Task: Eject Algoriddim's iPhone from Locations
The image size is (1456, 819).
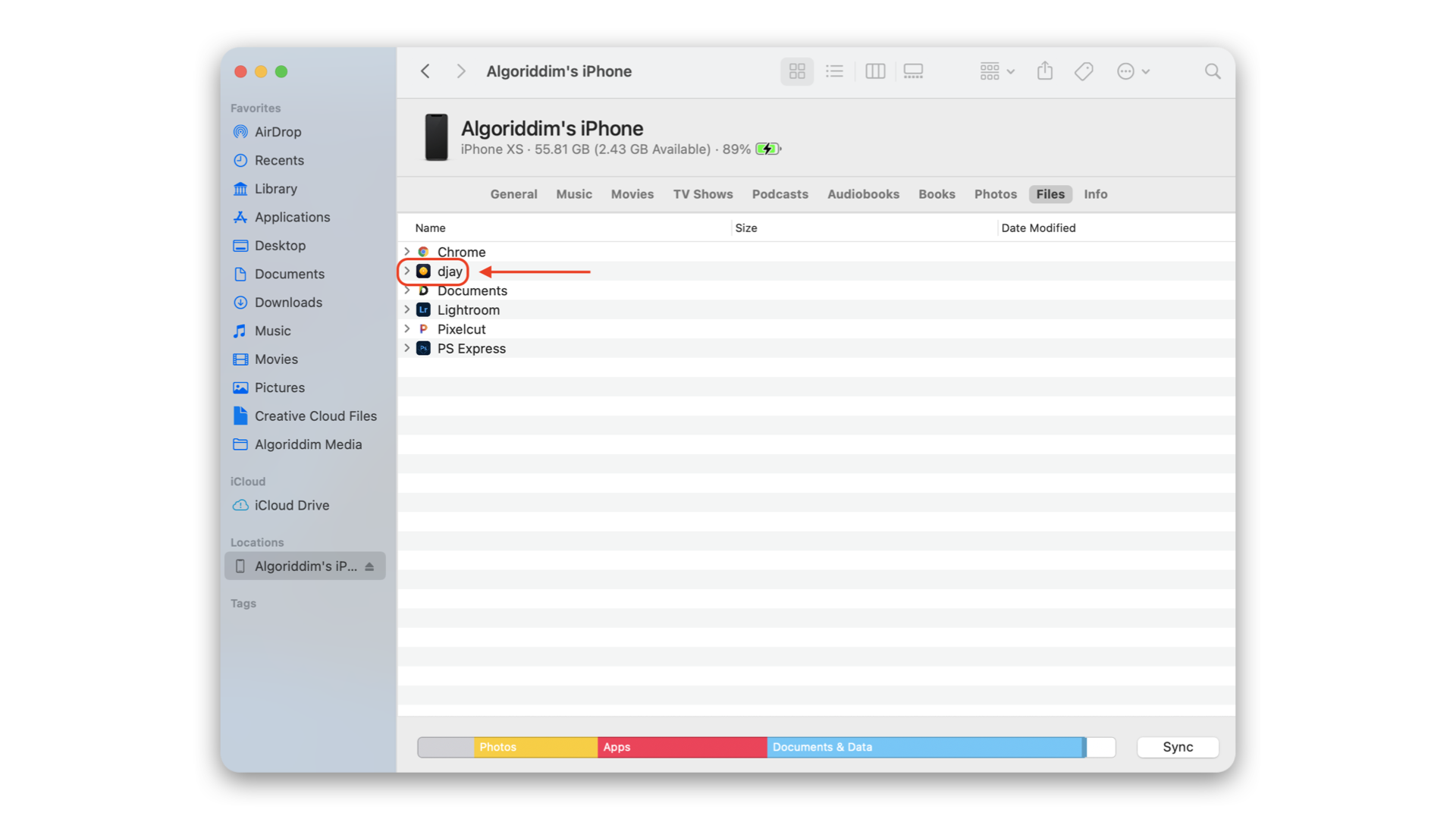Action: pyautogui.click(x=369, y=566)
